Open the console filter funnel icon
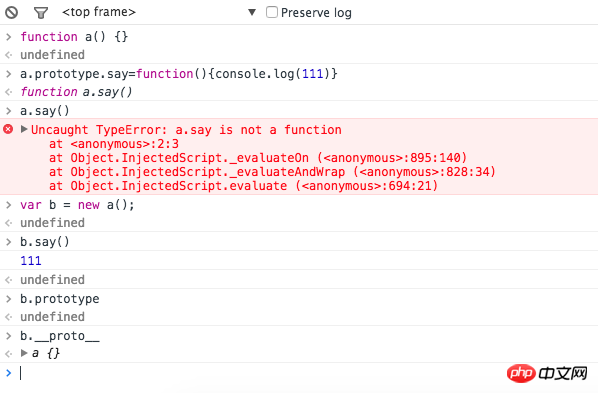Screen dimensions: 598x393 41,13
